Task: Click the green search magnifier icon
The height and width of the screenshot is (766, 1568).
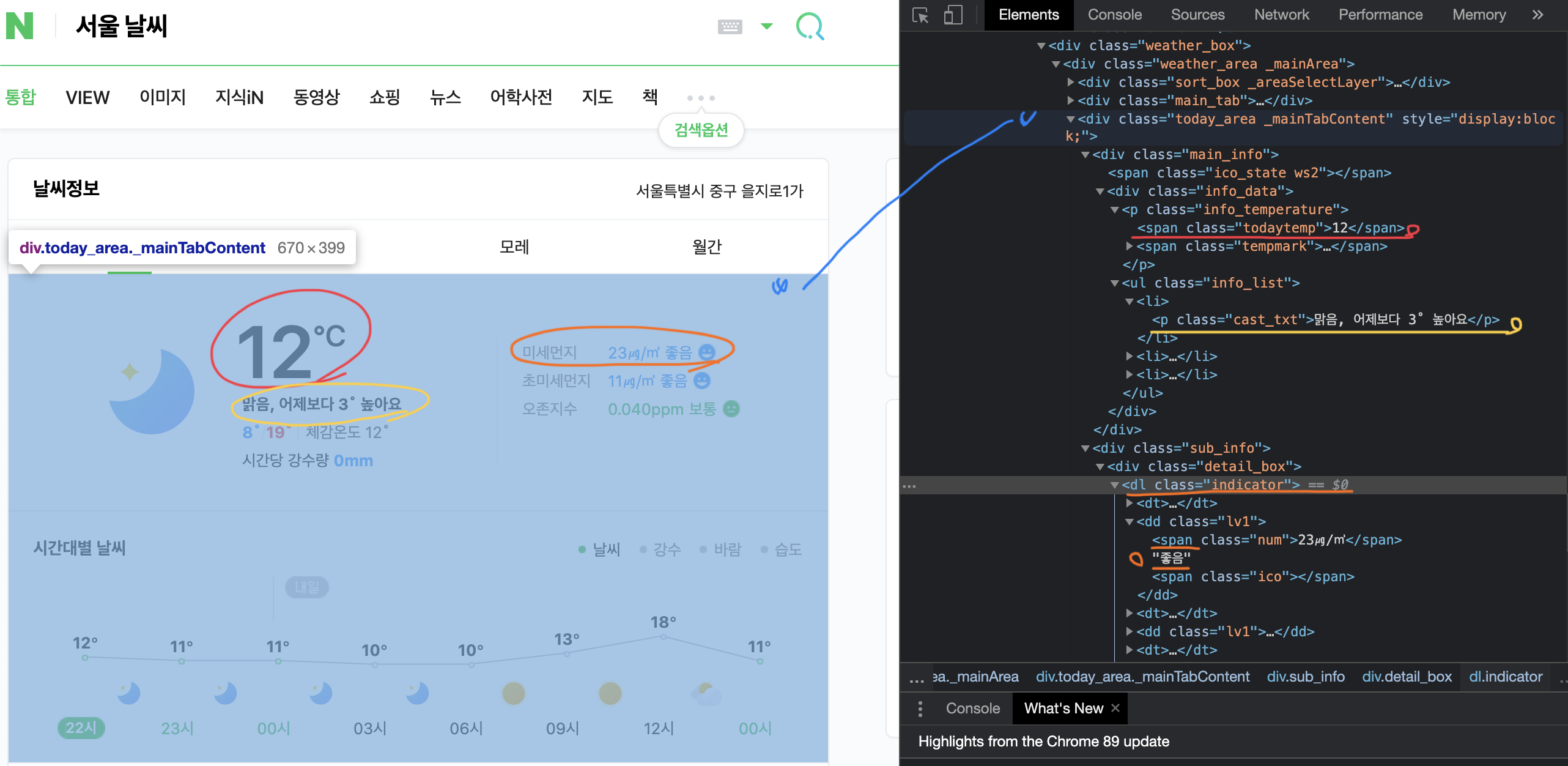Action: (810, 27)
